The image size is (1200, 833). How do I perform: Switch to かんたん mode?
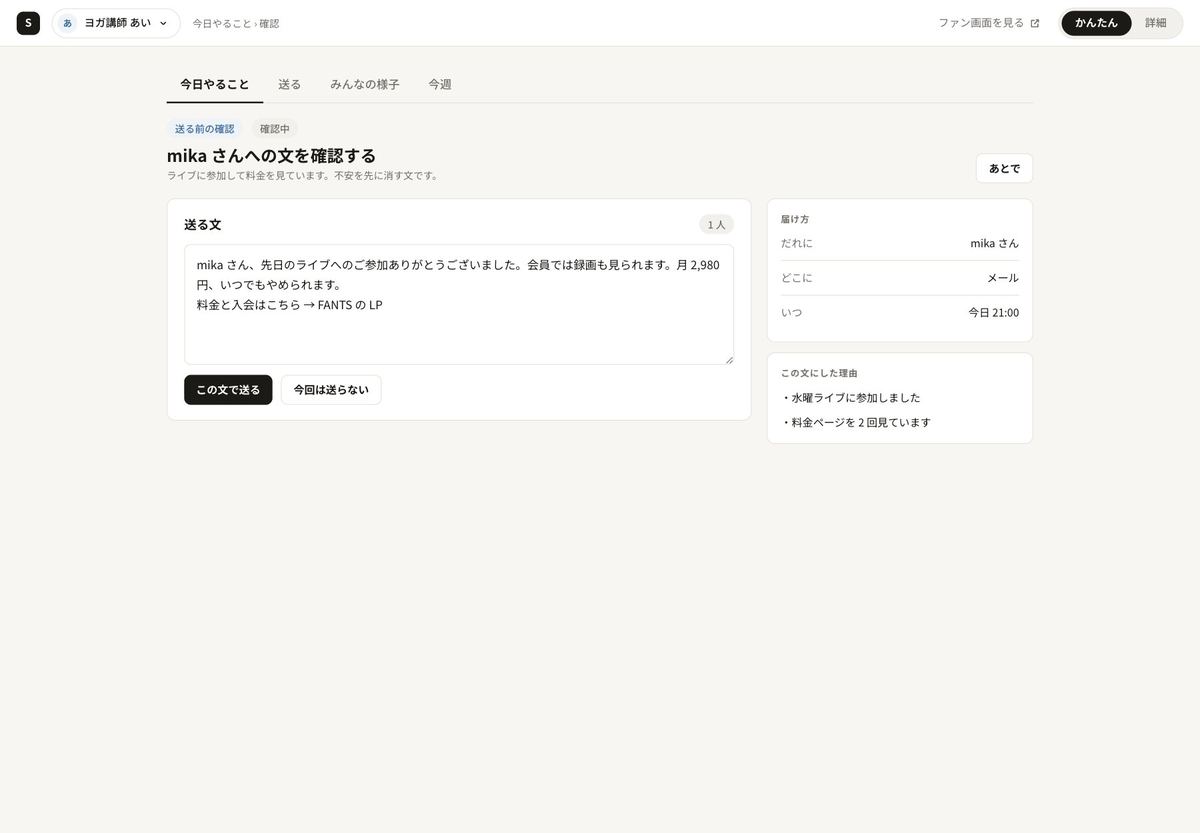pos(1096,23)
